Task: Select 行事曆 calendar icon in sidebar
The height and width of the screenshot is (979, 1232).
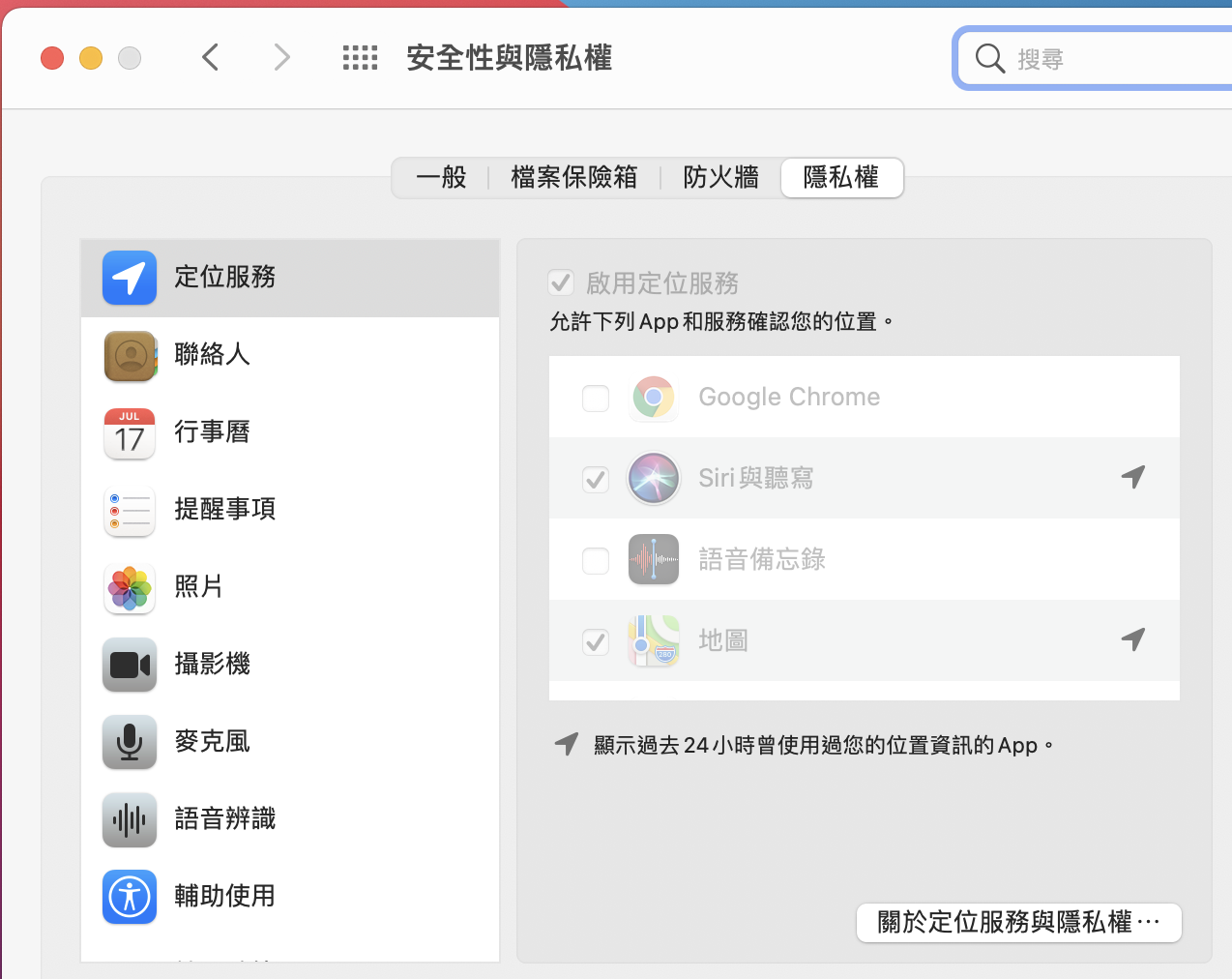Action: point(130,432)
